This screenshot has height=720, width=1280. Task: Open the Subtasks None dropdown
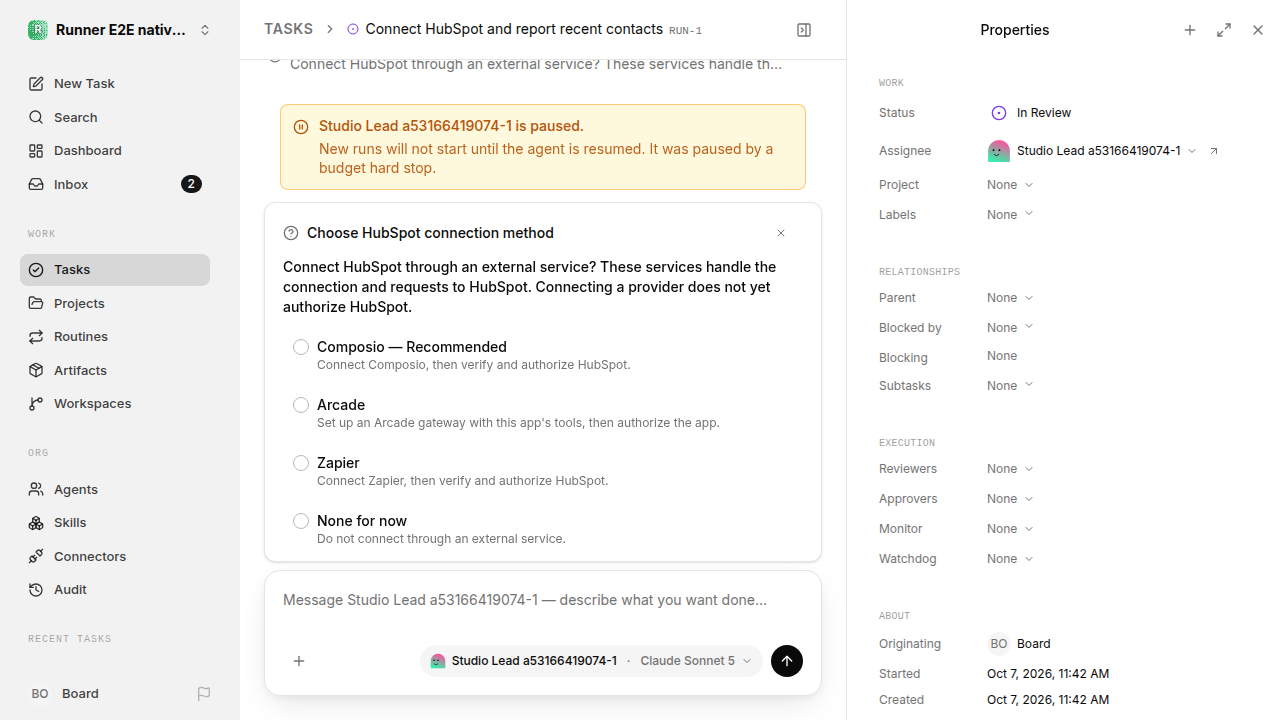[1010, 386]
